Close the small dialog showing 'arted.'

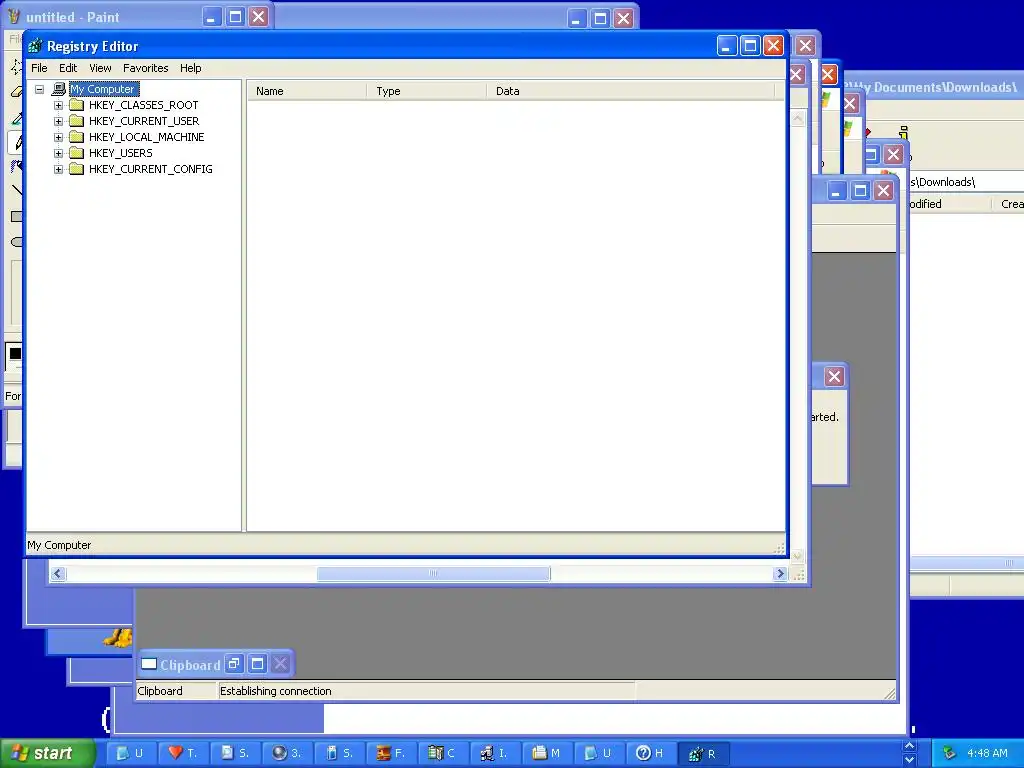point(834,376)
